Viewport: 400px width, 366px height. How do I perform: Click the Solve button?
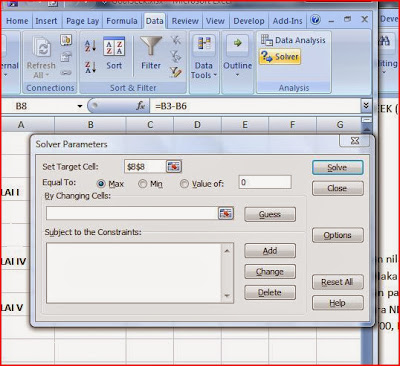[337, 168]
